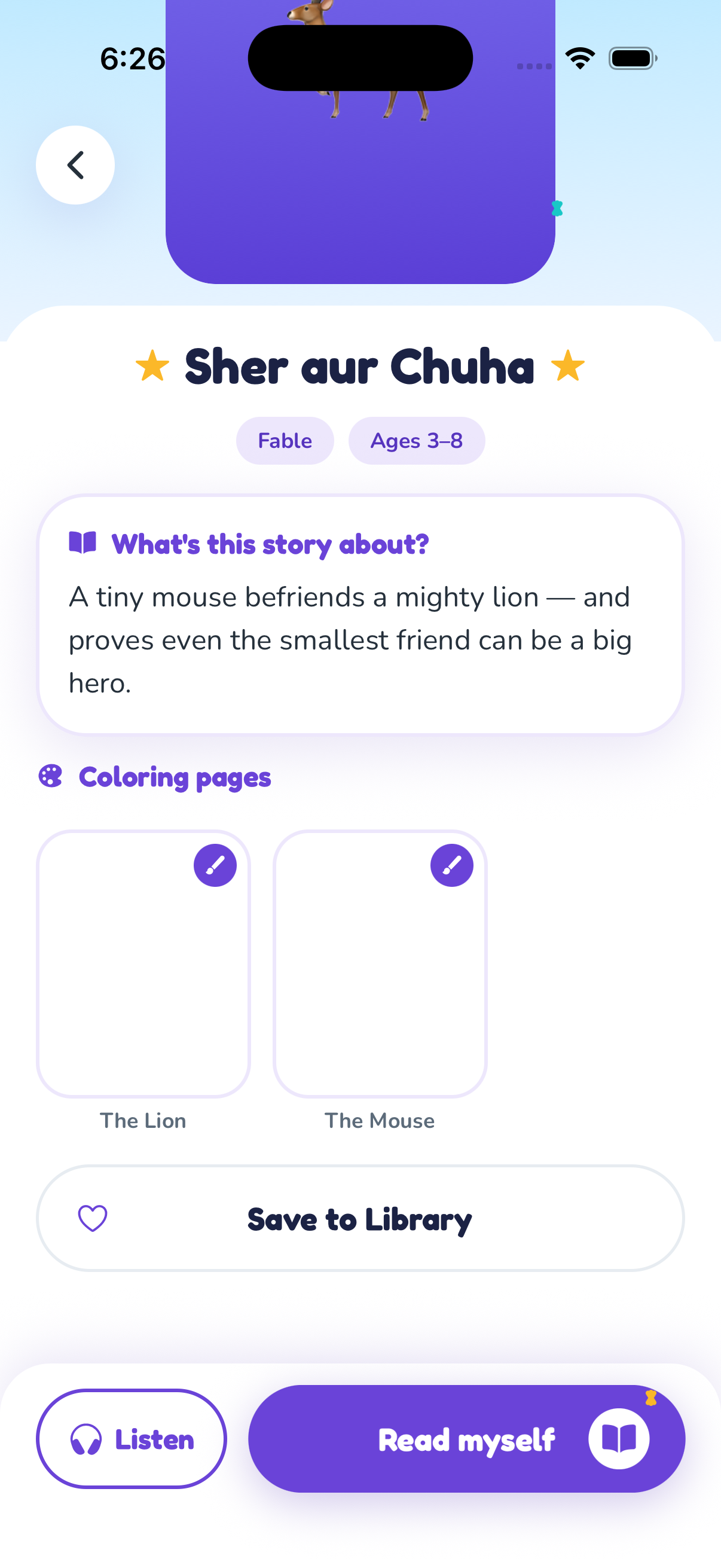Tap the palette icon beside Coloring pages

(x=50, y=776)
